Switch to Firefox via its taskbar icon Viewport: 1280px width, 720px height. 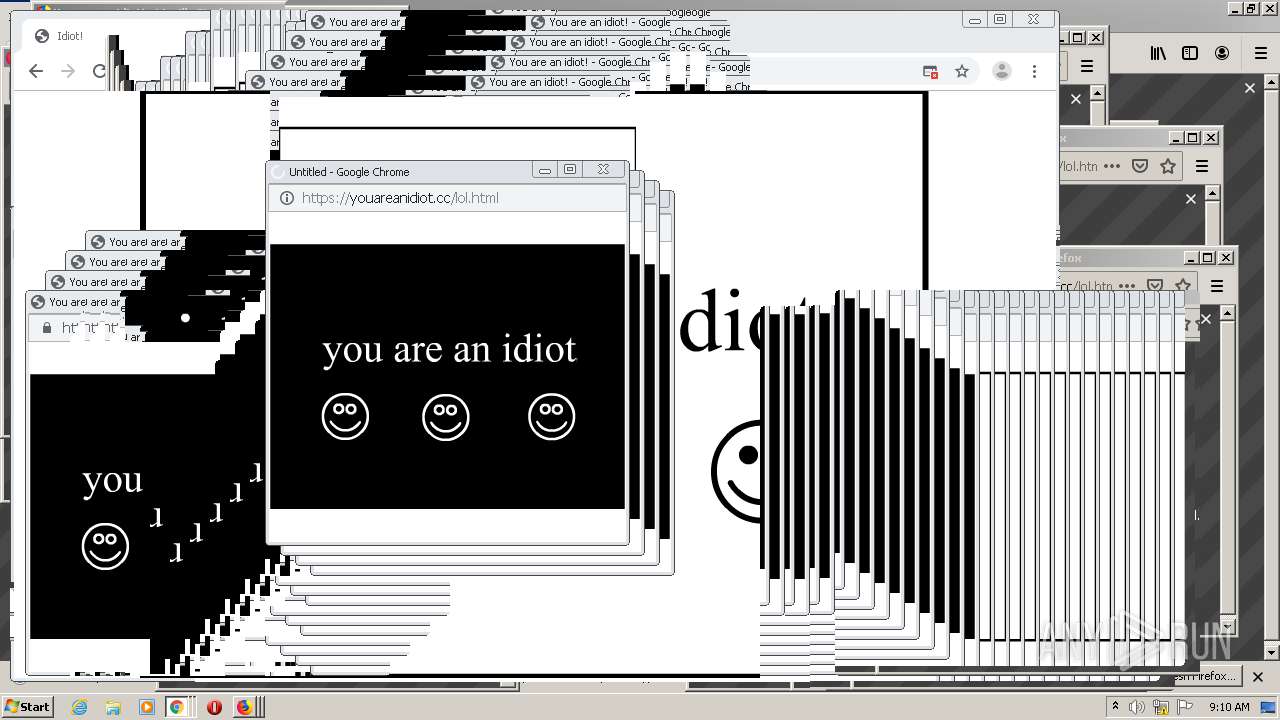pyautogui.click(x=243, y=707)
